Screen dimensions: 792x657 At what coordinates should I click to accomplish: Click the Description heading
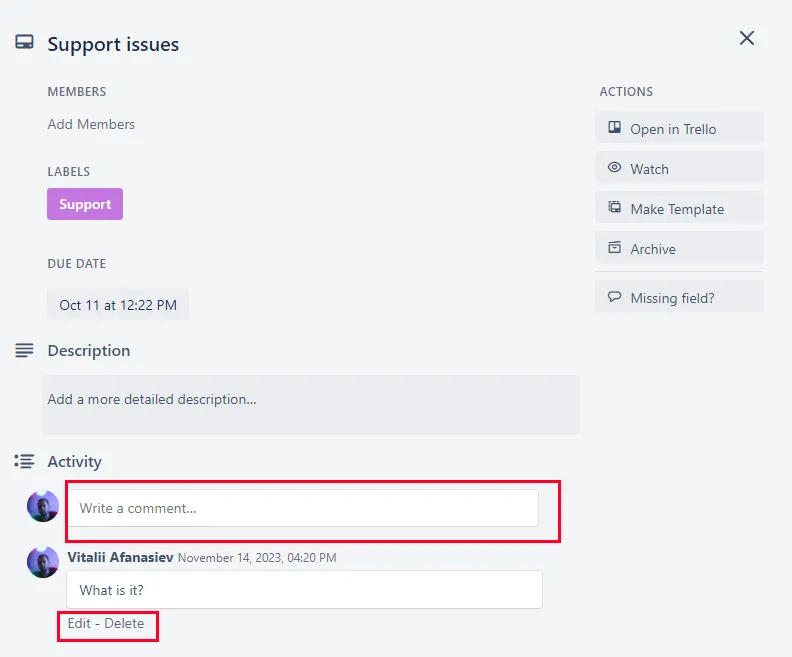pyautogui.click(x=89, y=350)
